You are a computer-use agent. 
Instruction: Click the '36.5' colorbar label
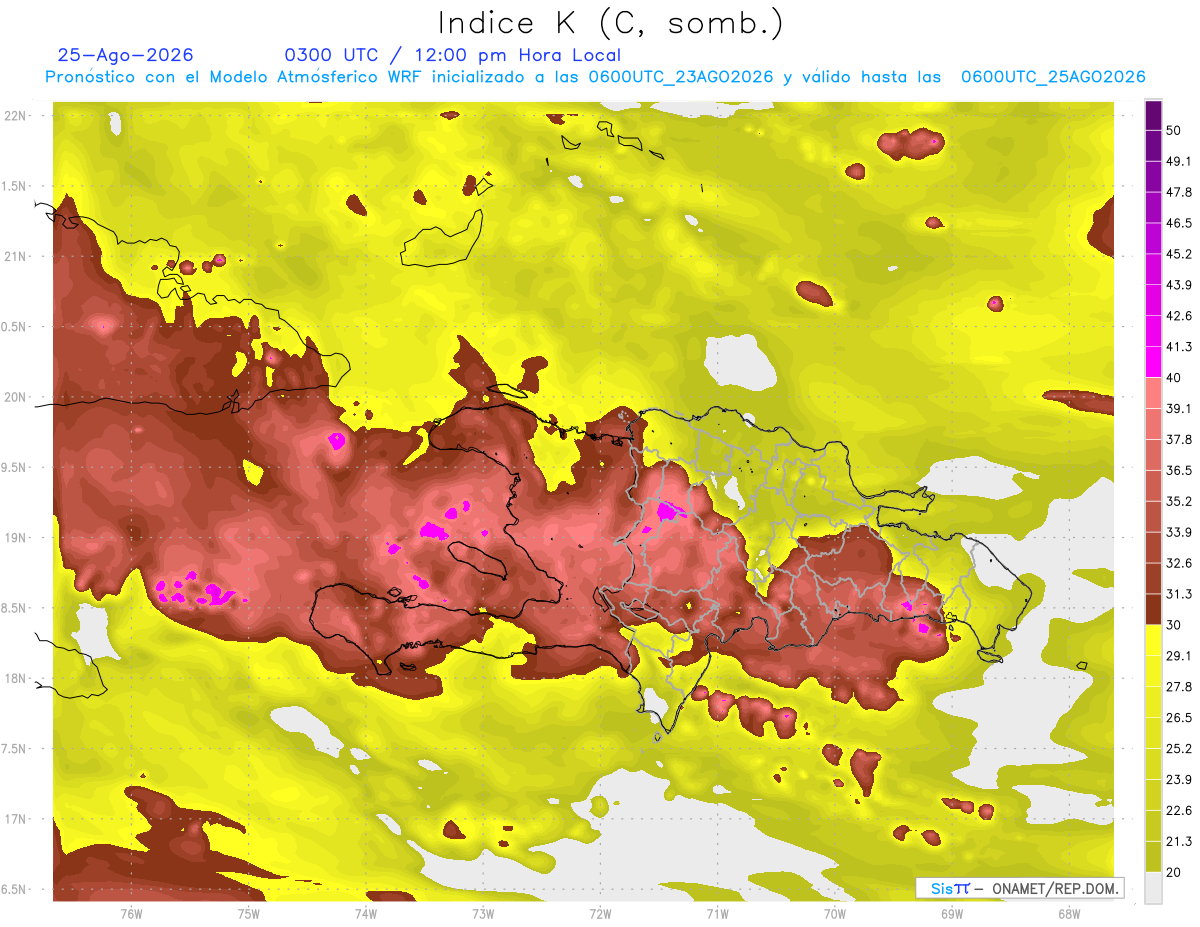[1178, 470]
